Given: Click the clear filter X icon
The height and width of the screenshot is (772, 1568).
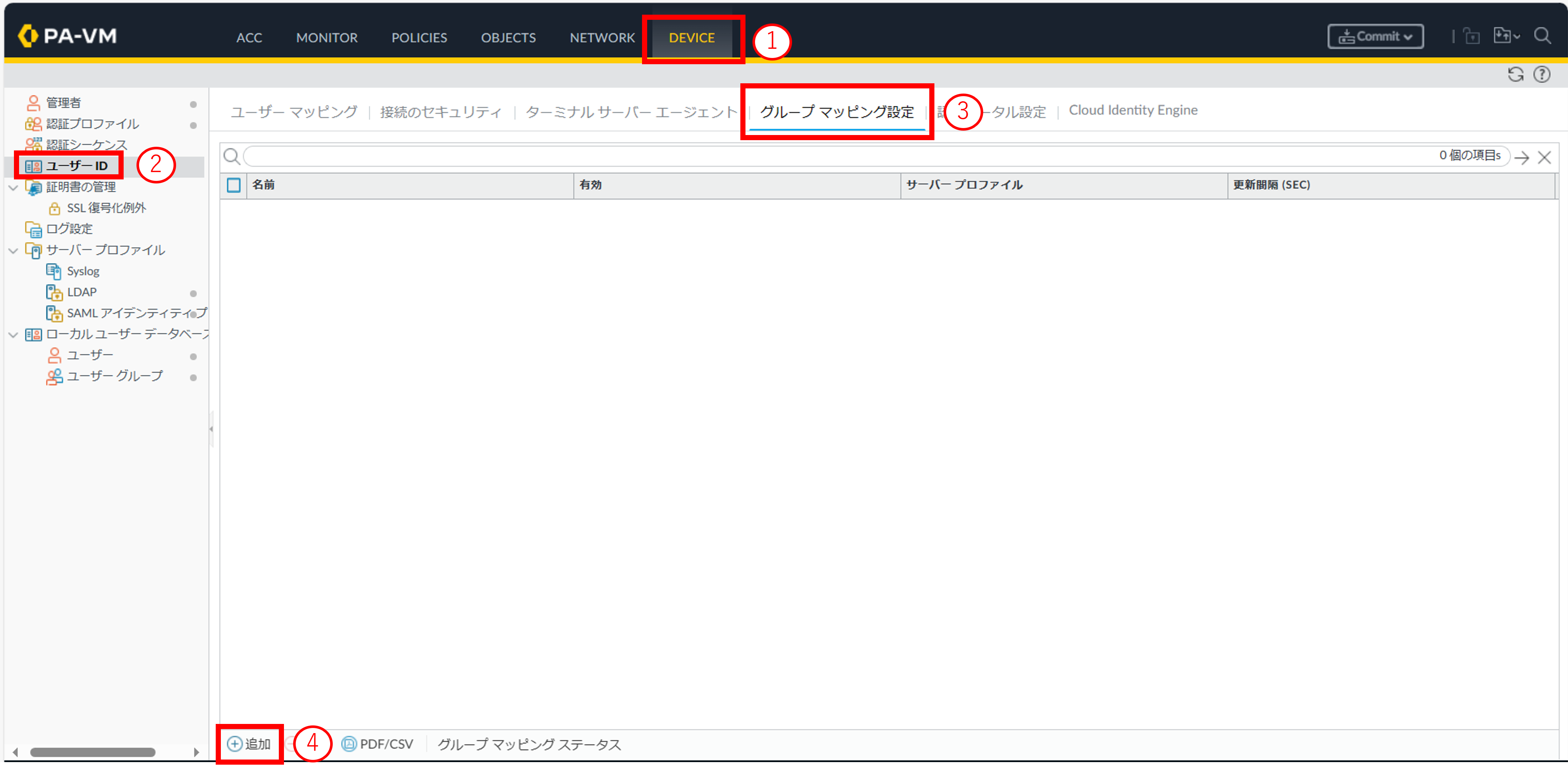Looking at the screenshot, I should (x=1544, y=158).
